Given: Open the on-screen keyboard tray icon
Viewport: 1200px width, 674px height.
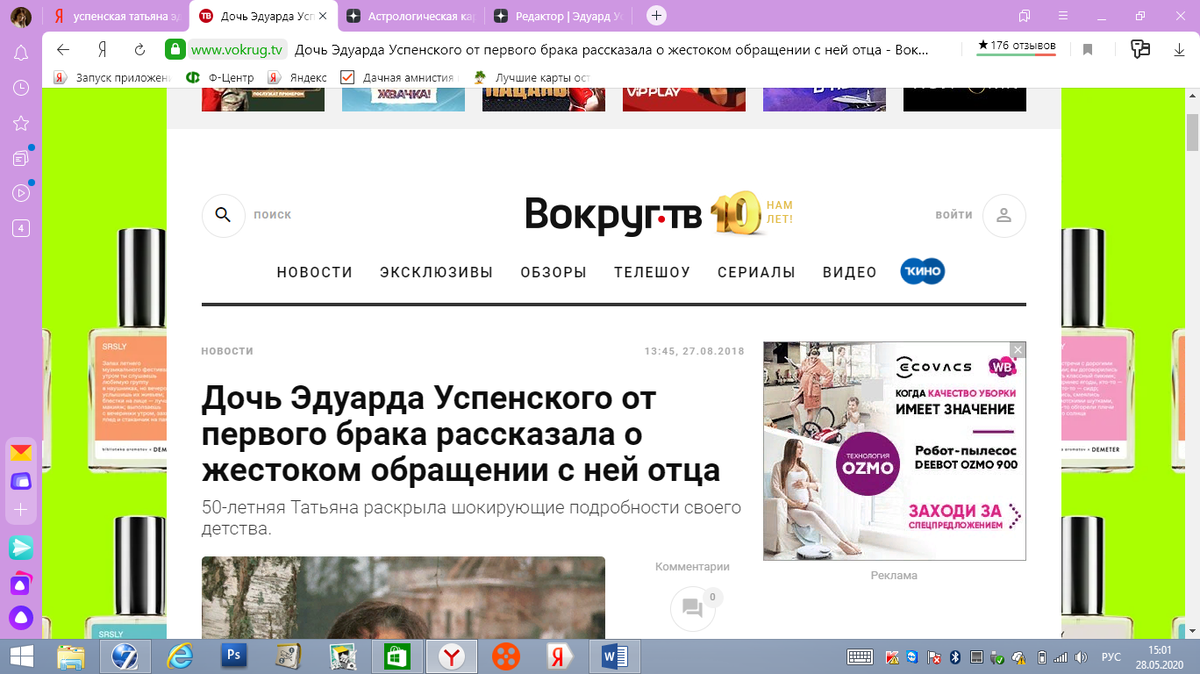Looking at the screenshot, I should (x=861, y=657).
